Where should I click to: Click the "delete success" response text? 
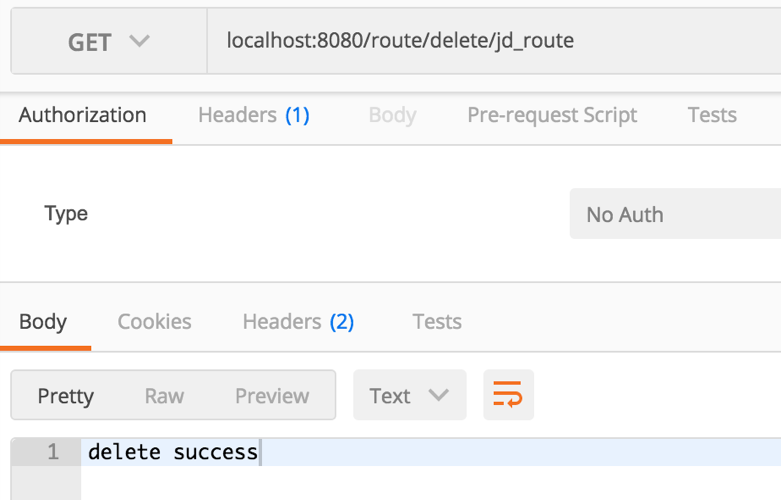172,452
